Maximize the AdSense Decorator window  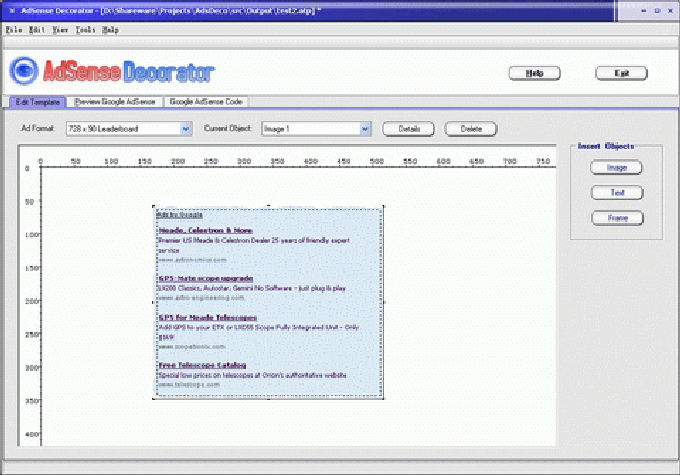pyautogui.click(x=657, y=11)
